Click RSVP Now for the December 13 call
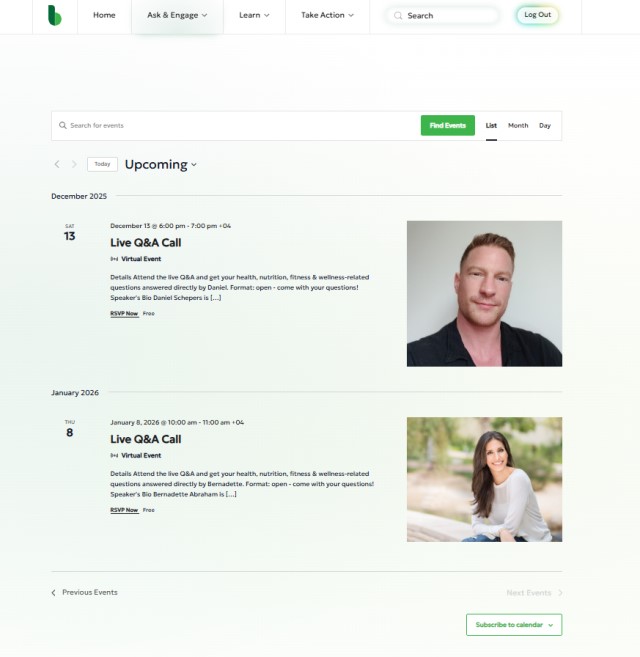The image size is (640, 657). (124, 313)
